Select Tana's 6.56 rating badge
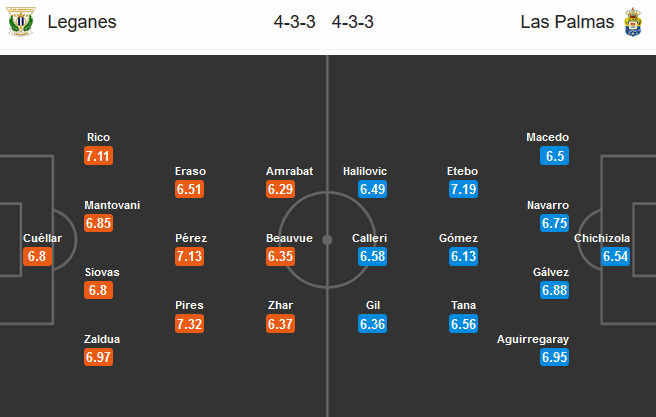Viewport: 656px width, 417px height. pyautogui.click(x=463, y=323)
